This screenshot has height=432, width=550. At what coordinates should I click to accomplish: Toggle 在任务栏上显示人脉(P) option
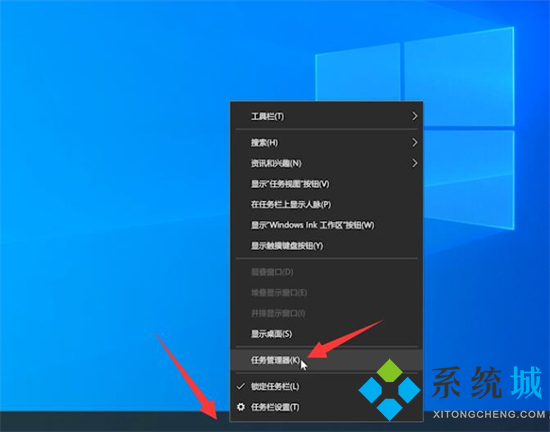coord(326,204)
